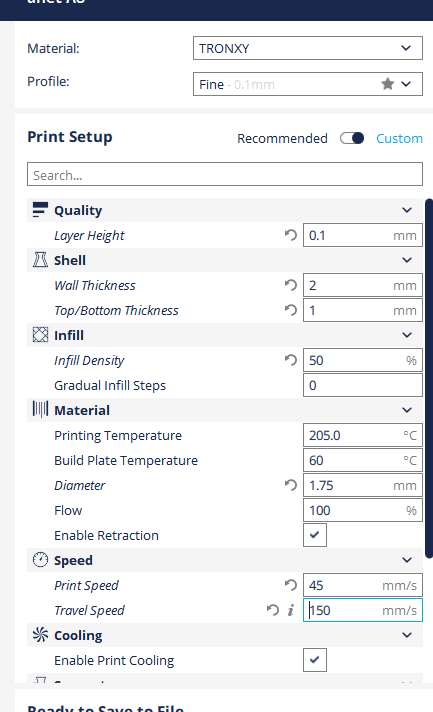Image resolution: width=433 pixels, height=712 pixels.
Task: Select the Custom mode label
Action: coord(399,138)
